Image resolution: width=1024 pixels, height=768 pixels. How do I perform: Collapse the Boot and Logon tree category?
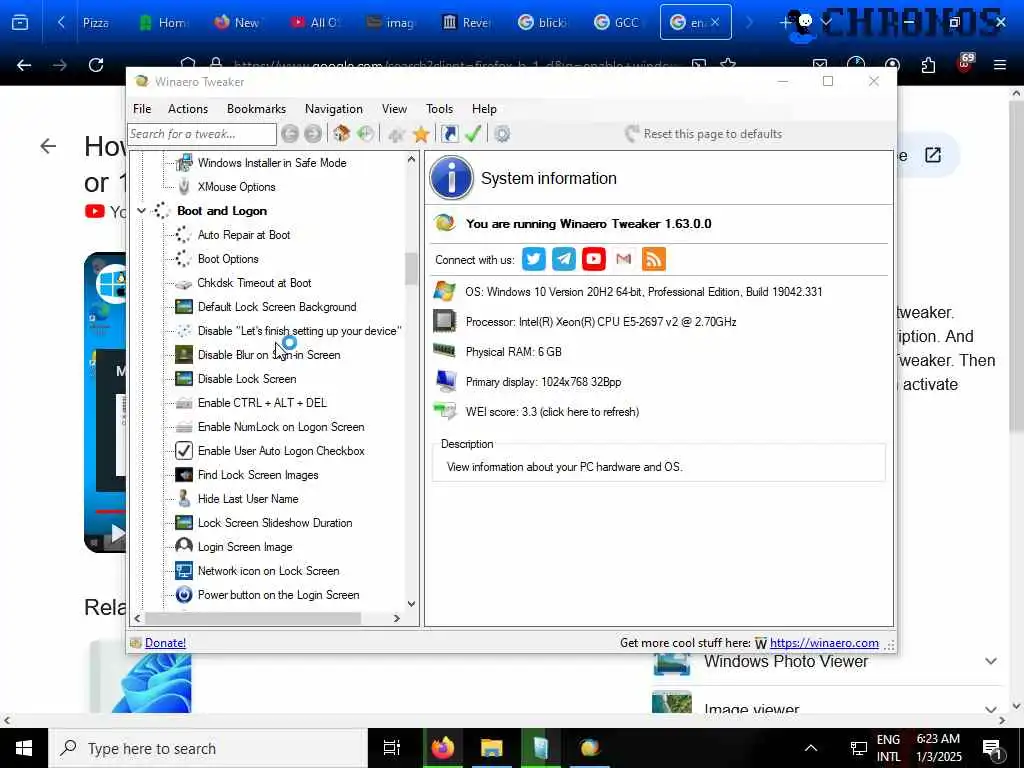[x=141, y=211]
